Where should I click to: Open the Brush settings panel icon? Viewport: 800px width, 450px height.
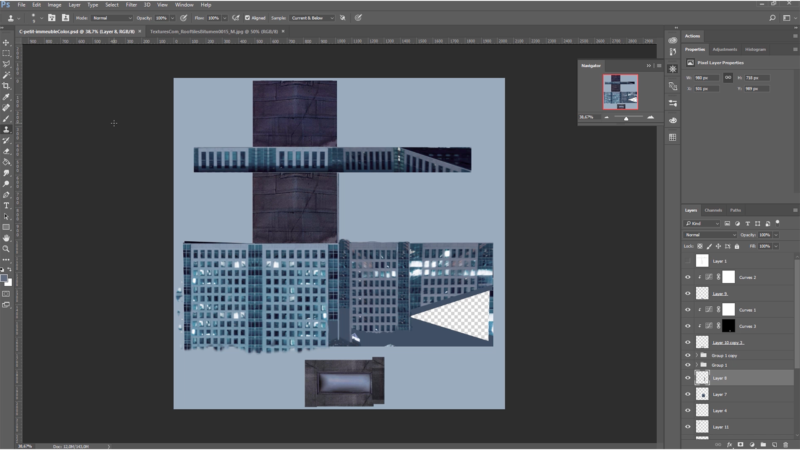[52, 18]
